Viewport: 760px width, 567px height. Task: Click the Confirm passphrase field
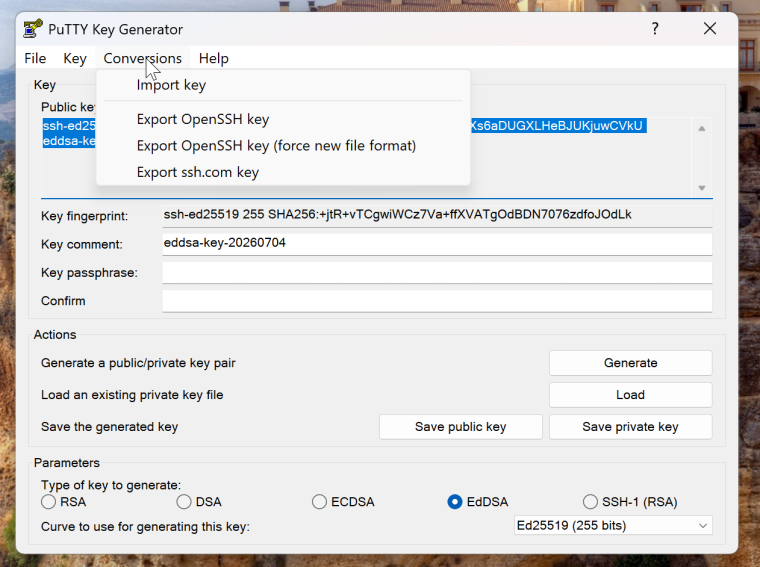point(437,301)
